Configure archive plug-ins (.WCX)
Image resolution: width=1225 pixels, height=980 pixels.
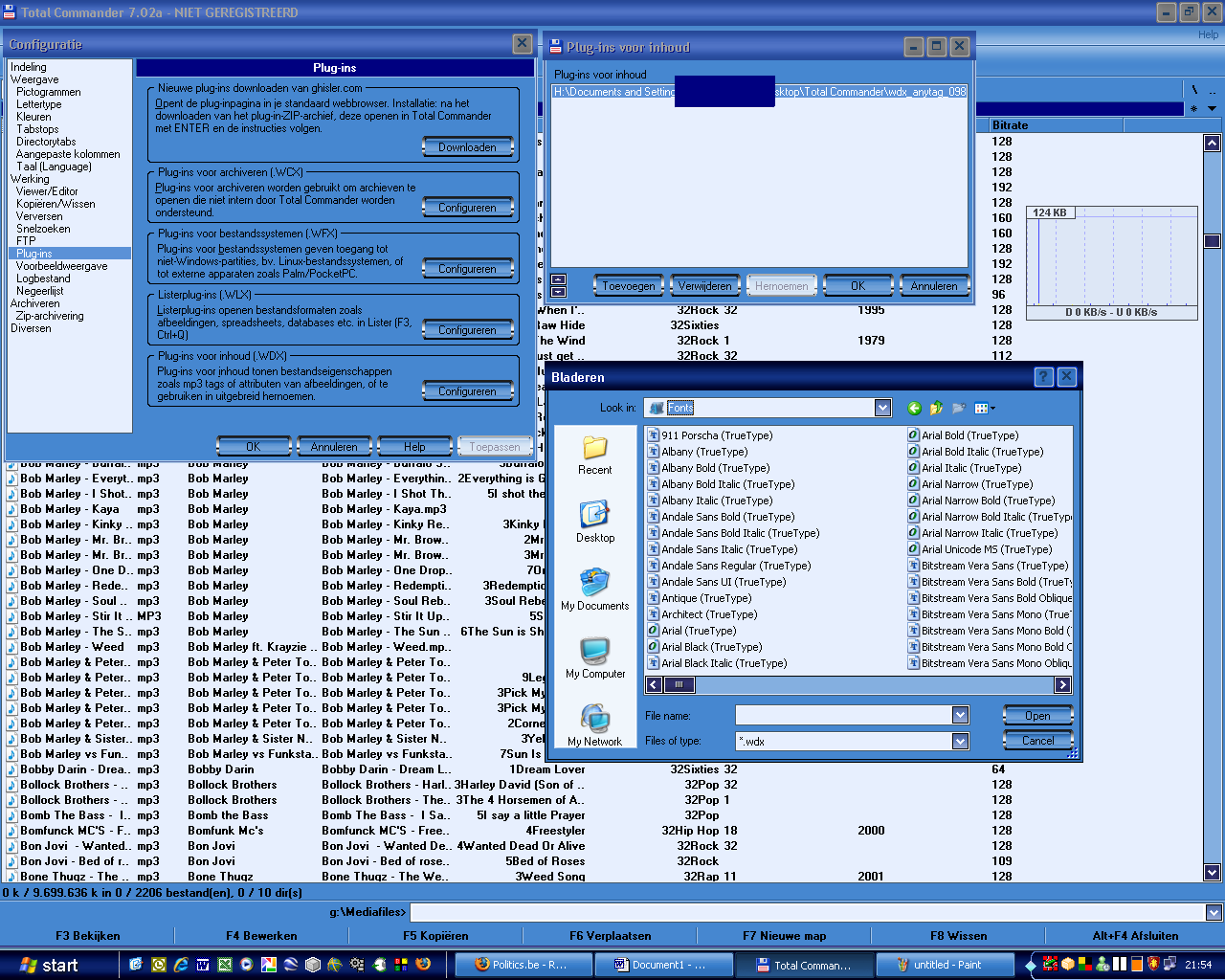click(x=468, y=207)
